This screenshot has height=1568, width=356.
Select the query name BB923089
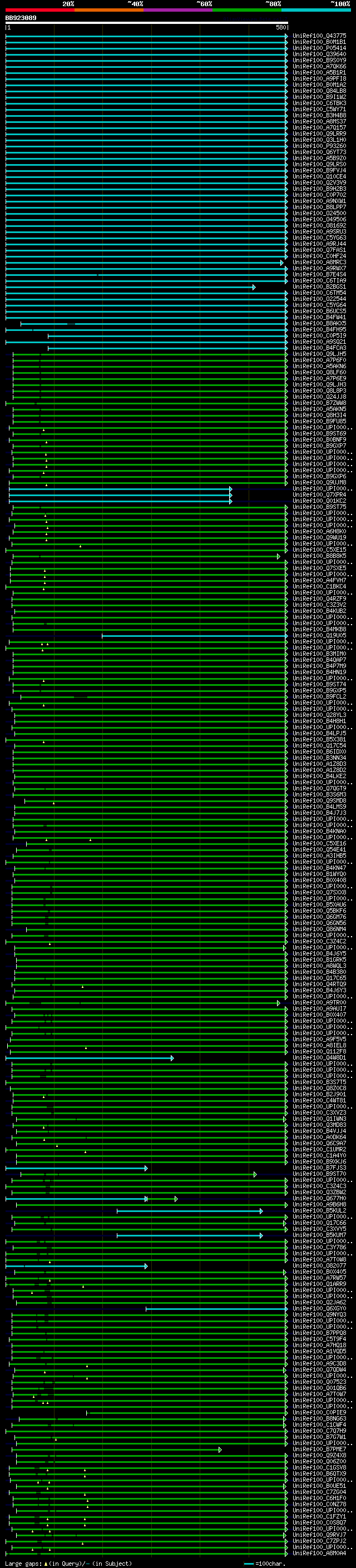pyautogui.click(x=21, y=18)
